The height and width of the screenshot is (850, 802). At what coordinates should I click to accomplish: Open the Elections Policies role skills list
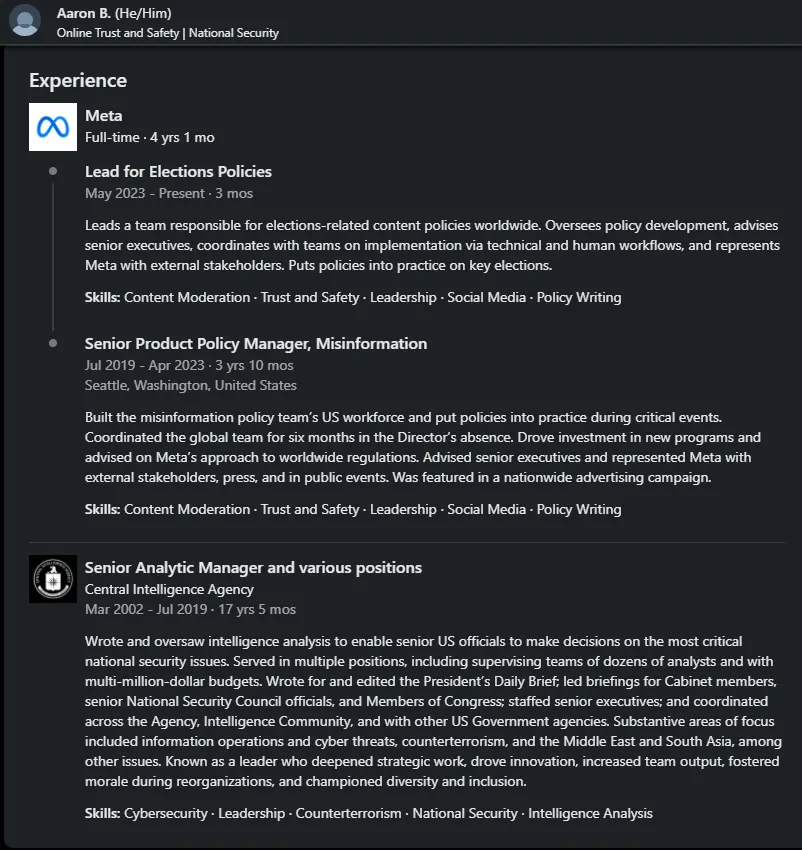(x=353, y=298)
